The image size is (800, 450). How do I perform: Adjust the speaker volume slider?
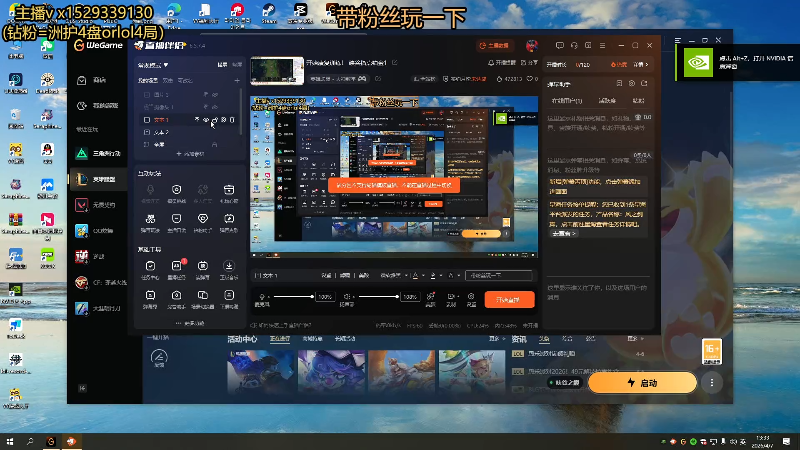pyautogui.click(x=378, y=296)
